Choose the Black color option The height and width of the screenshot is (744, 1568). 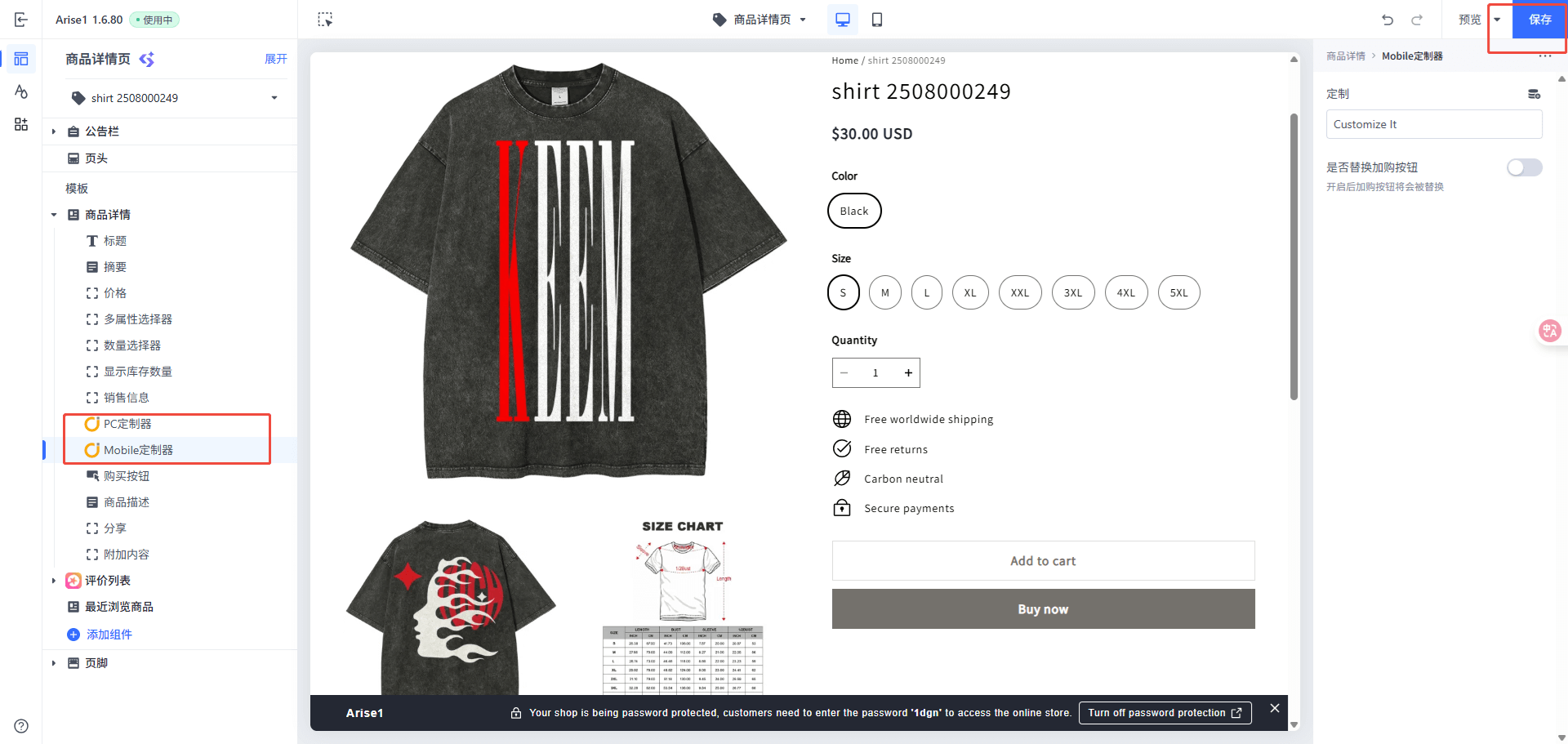point(854,211)
